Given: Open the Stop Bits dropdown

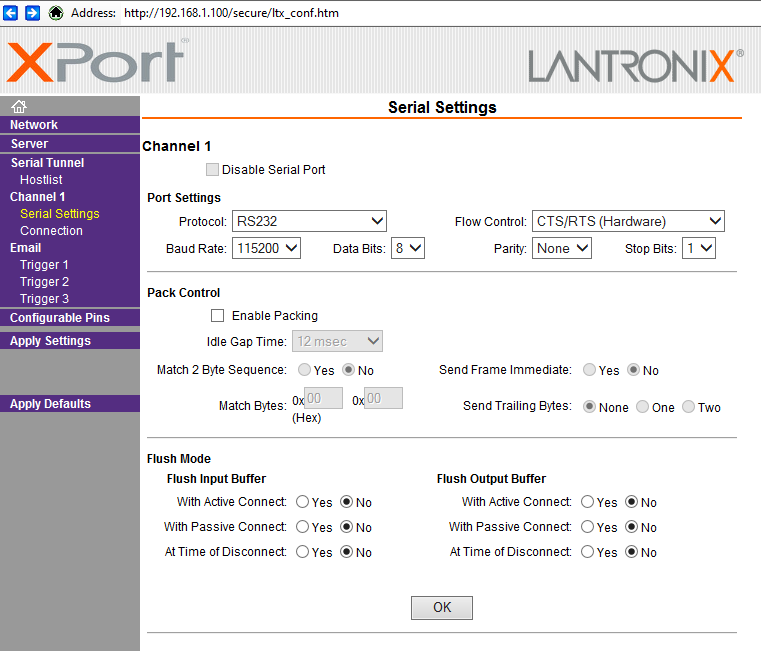Looking at the screenshot, I should [698, 248].
